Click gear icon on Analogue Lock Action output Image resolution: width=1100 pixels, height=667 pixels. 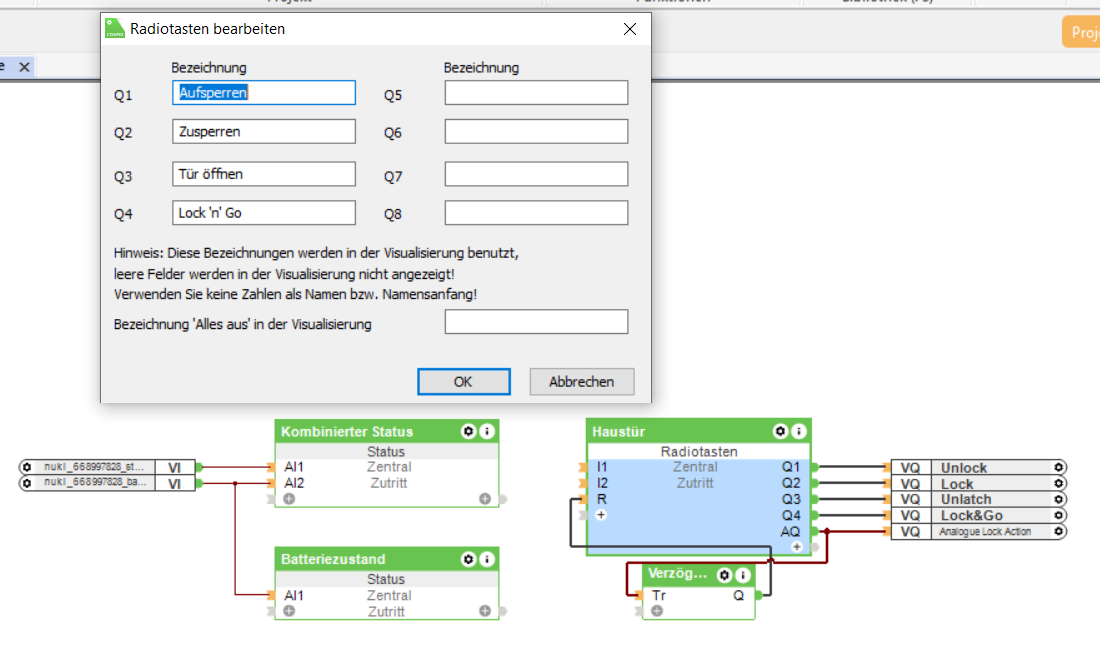pos(1059,532)
